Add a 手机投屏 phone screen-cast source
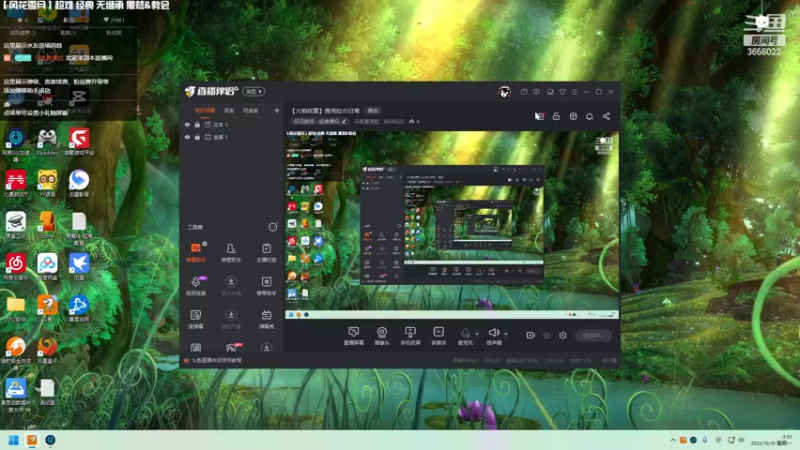The image size is (800, 450). click(x=410, y=336)
